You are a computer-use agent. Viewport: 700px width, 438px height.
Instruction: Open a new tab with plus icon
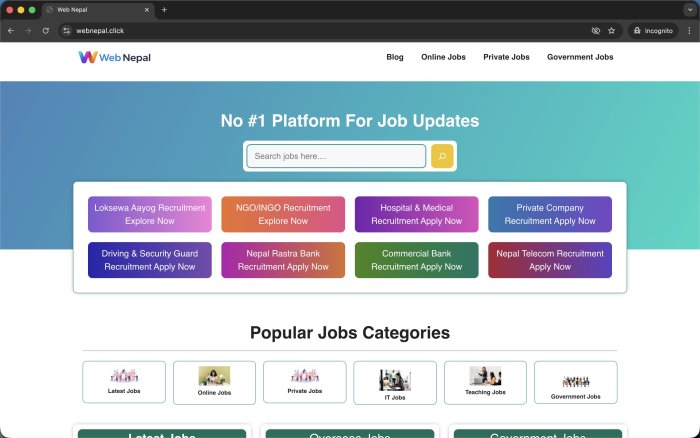click(x=164, y=9)
